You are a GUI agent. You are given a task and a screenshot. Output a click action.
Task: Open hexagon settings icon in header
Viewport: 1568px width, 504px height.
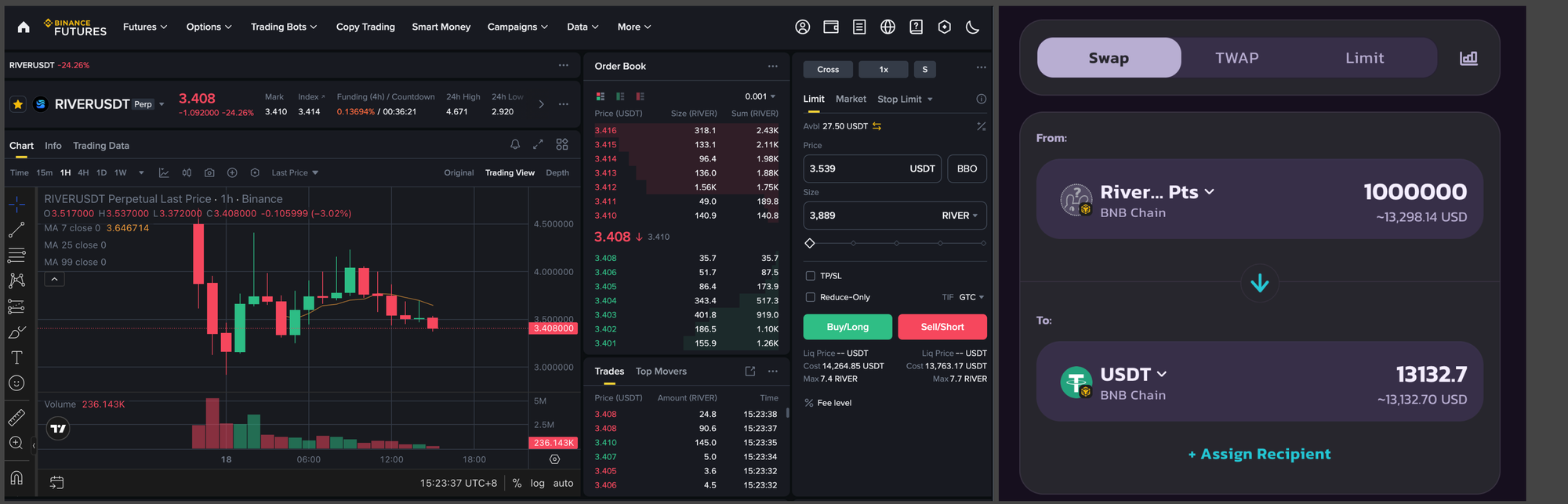(x=944, y=27)
